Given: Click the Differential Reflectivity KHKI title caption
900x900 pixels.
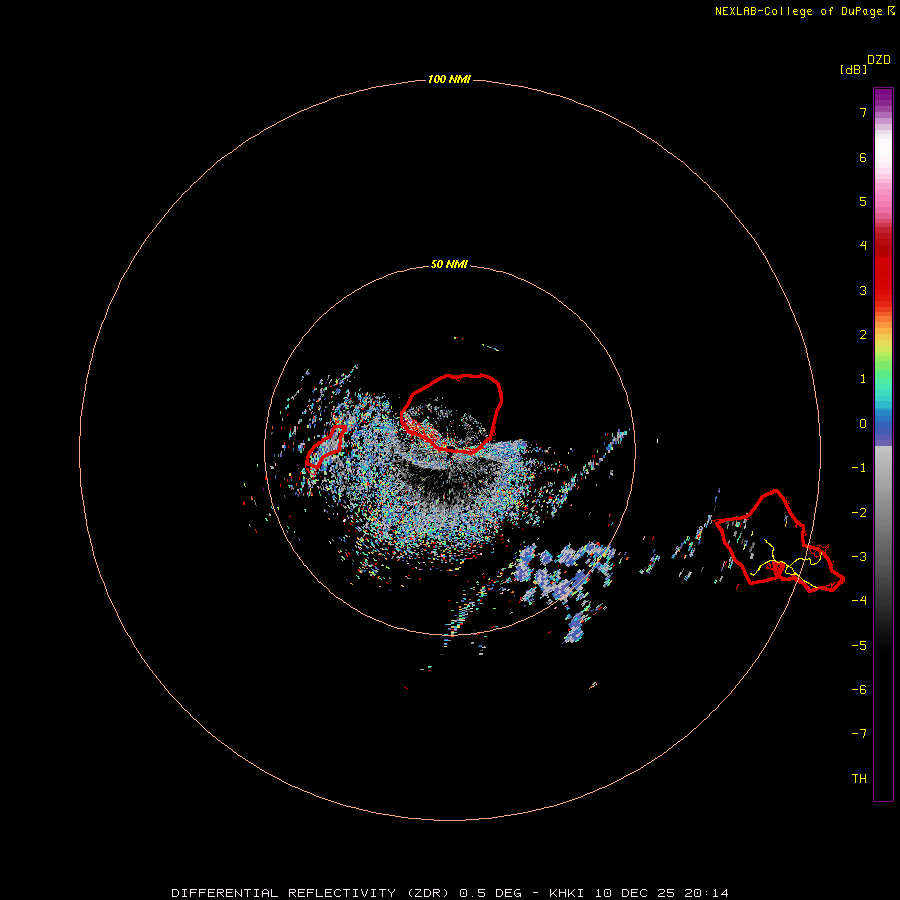Looking at the screenshot, I should click(x=450, y=893).
